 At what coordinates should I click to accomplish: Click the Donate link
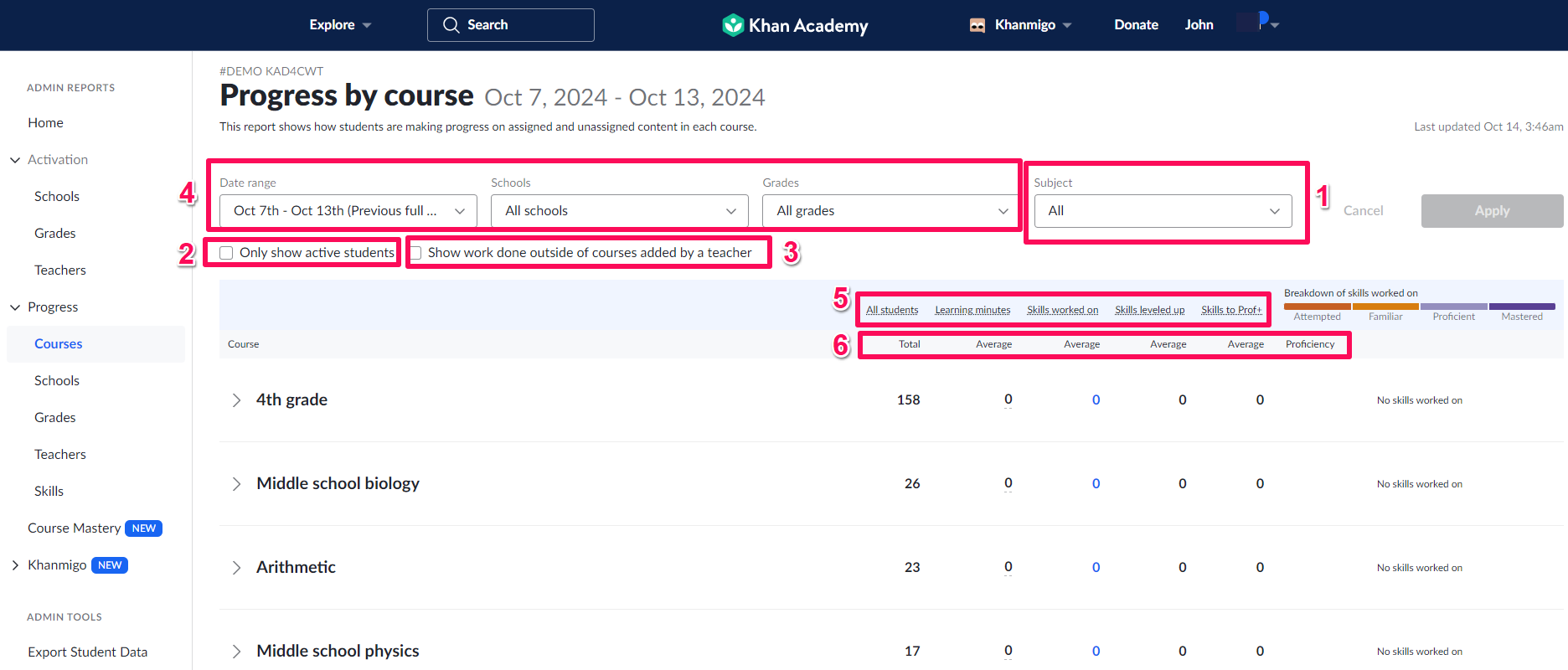(1136, 25)
